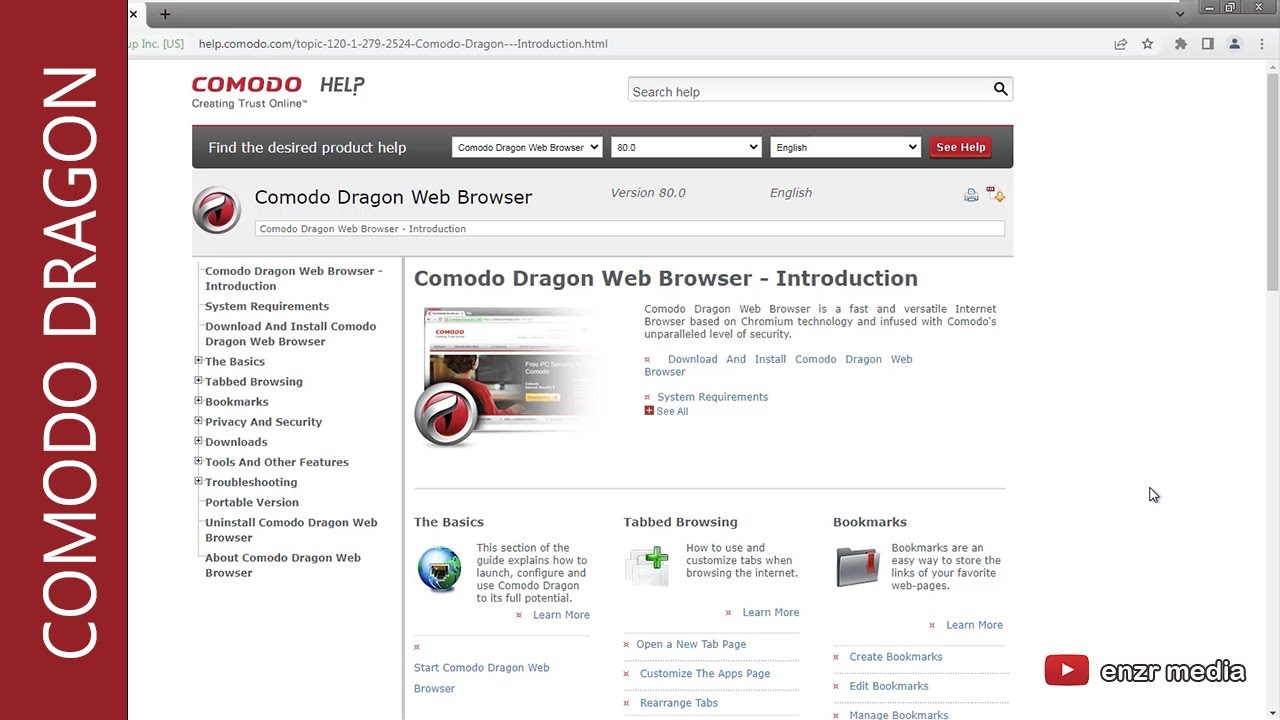Click Learn More under Bookmarks

click(x=974, y=625)
